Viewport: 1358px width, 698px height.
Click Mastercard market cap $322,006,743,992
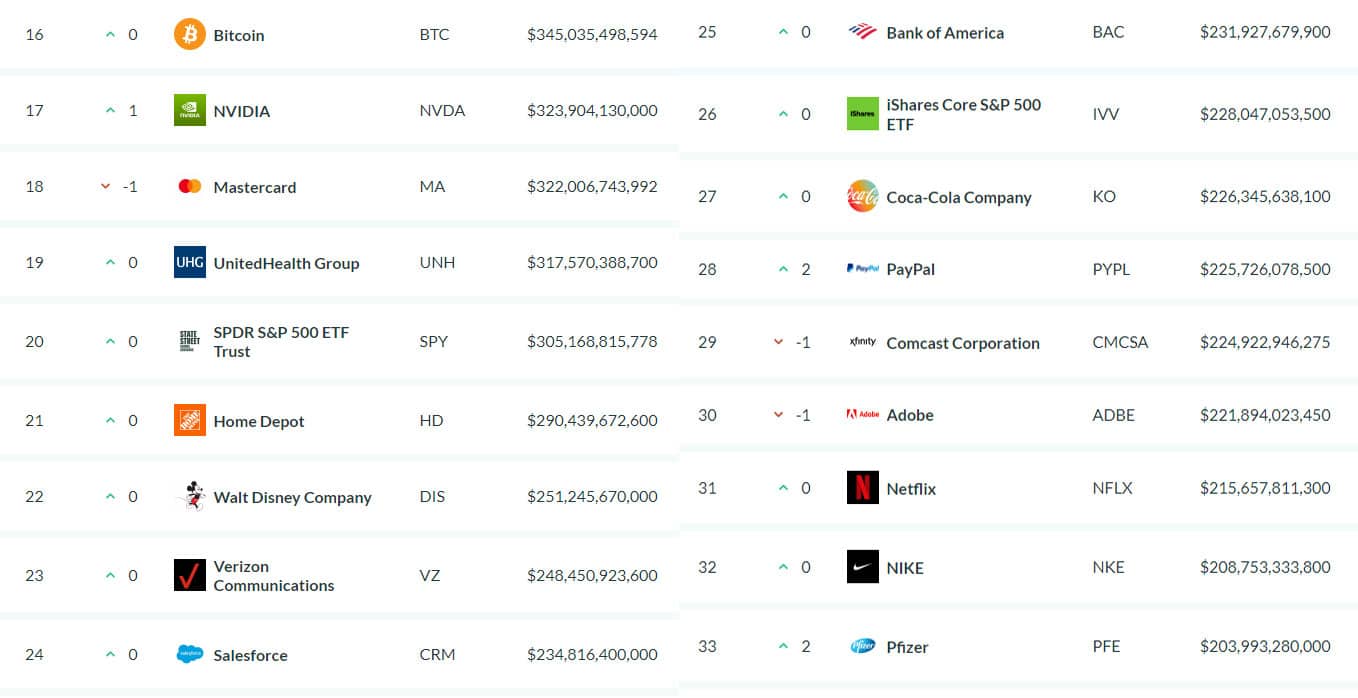click(x=592, y=186)
